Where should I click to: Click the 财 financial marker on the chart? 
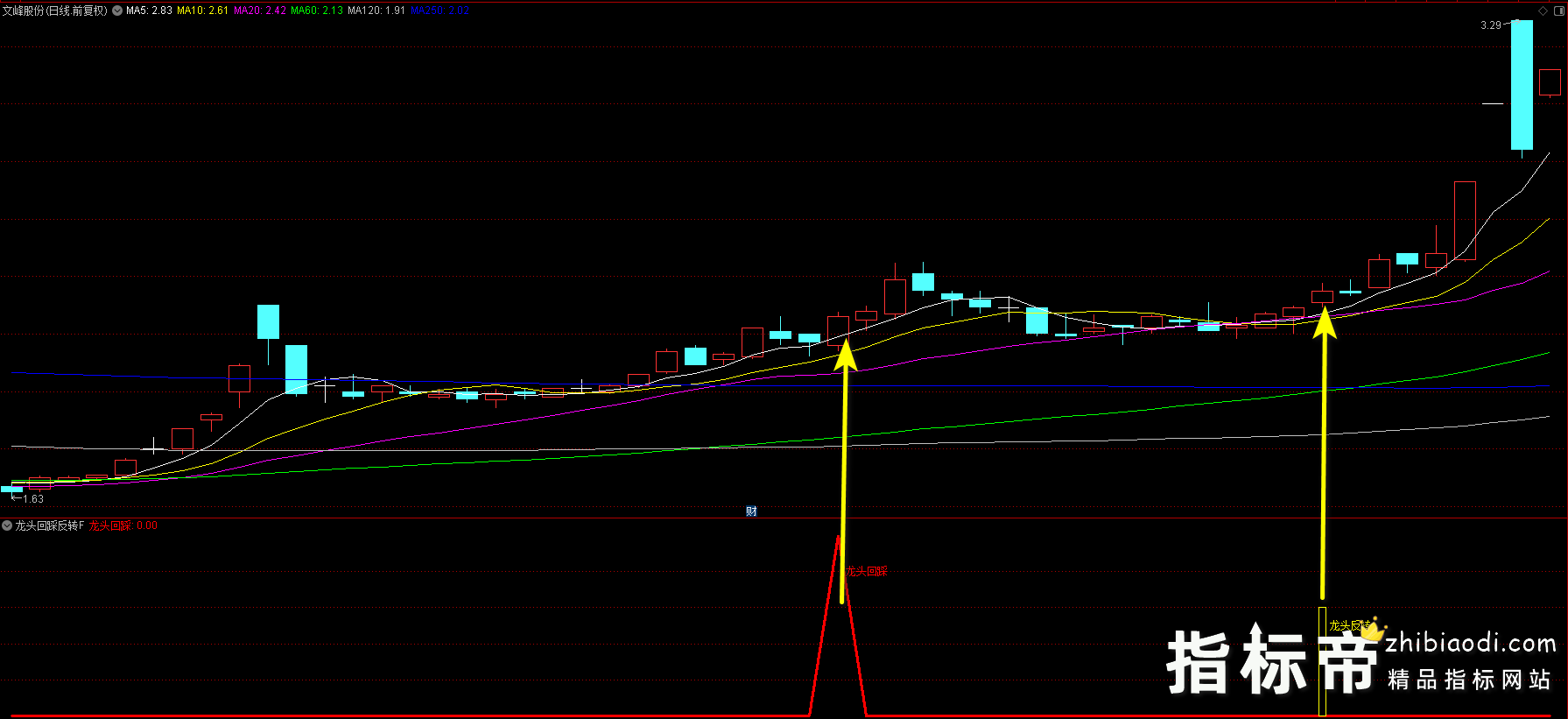click(751, 511)
